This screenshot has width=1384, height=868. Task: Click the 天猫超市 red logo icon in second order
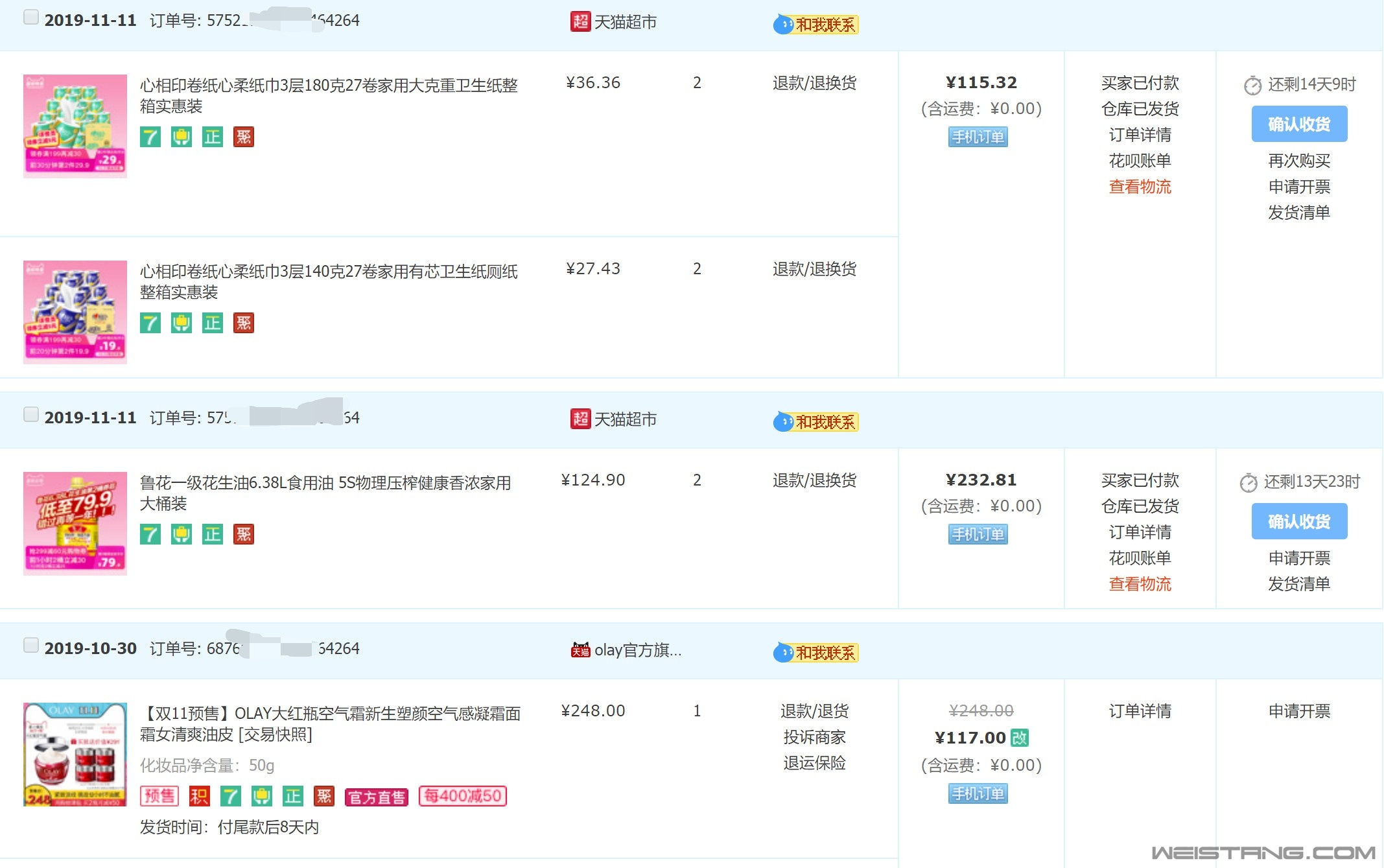point(580,419)
